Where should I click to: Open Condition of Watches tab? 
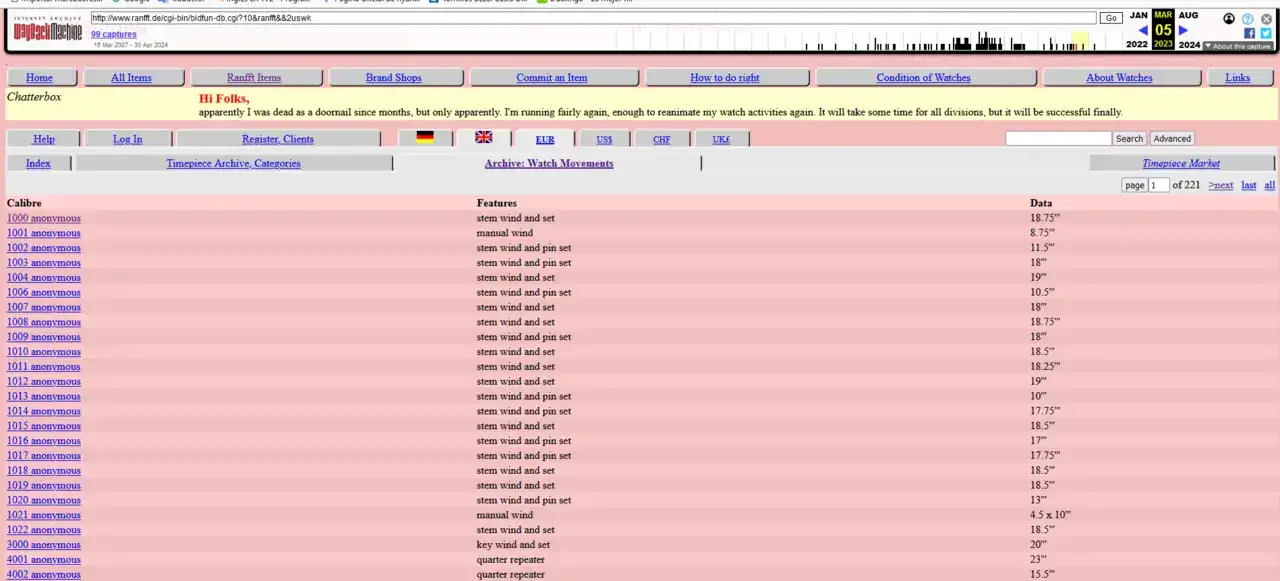click(x=924, y=78)
